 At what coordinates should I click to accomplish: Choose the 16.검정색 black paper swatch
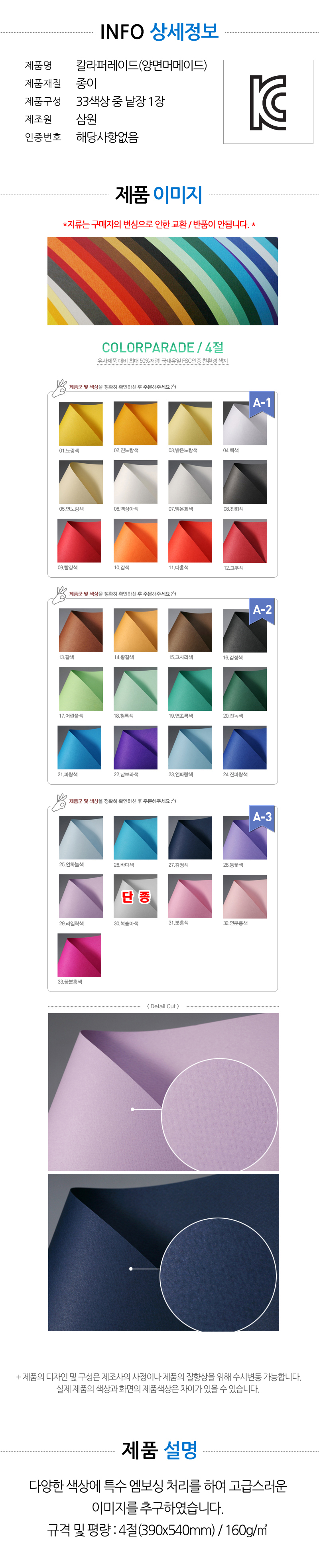245,631
